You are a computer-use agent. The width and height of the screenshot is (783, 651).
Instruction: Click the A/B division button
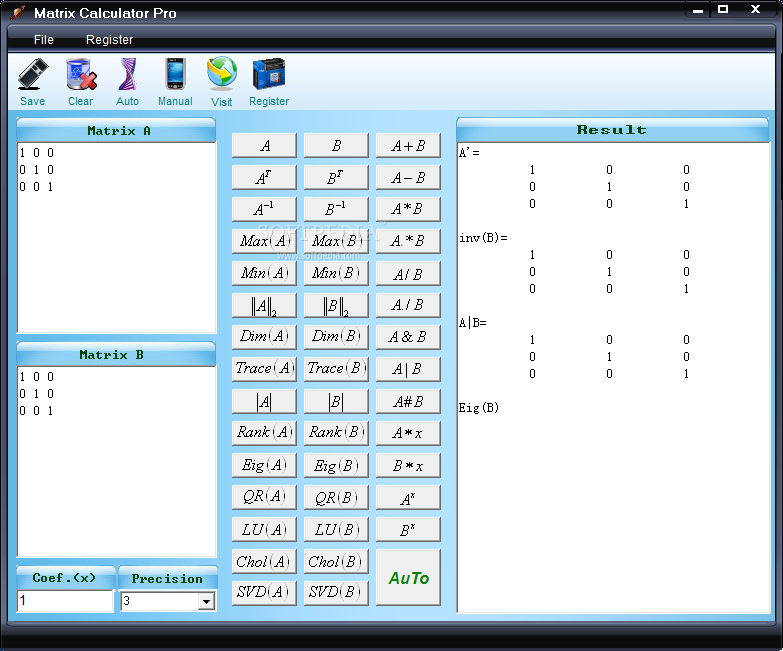[x=408, y=273]
